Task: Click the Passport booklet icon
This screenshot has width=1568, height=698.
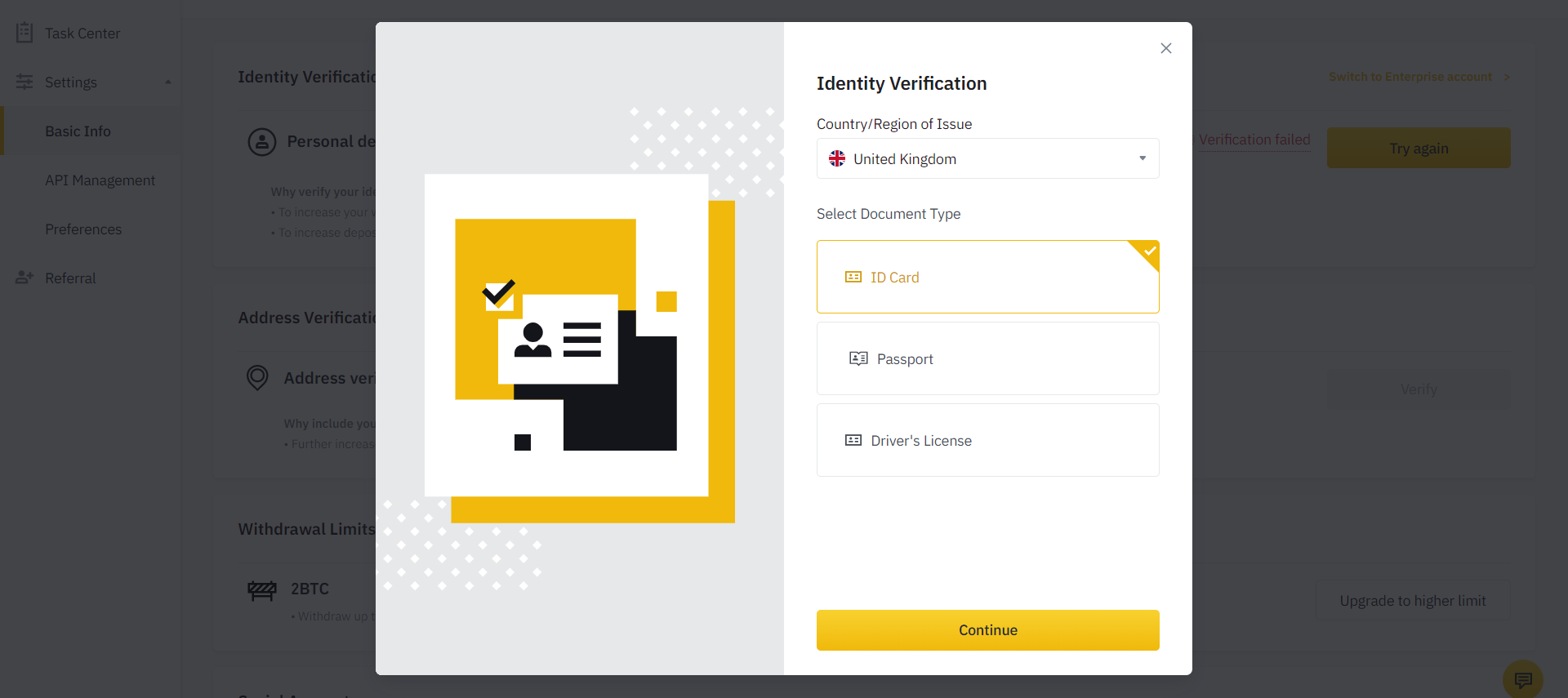Action: tap(858, 358)
